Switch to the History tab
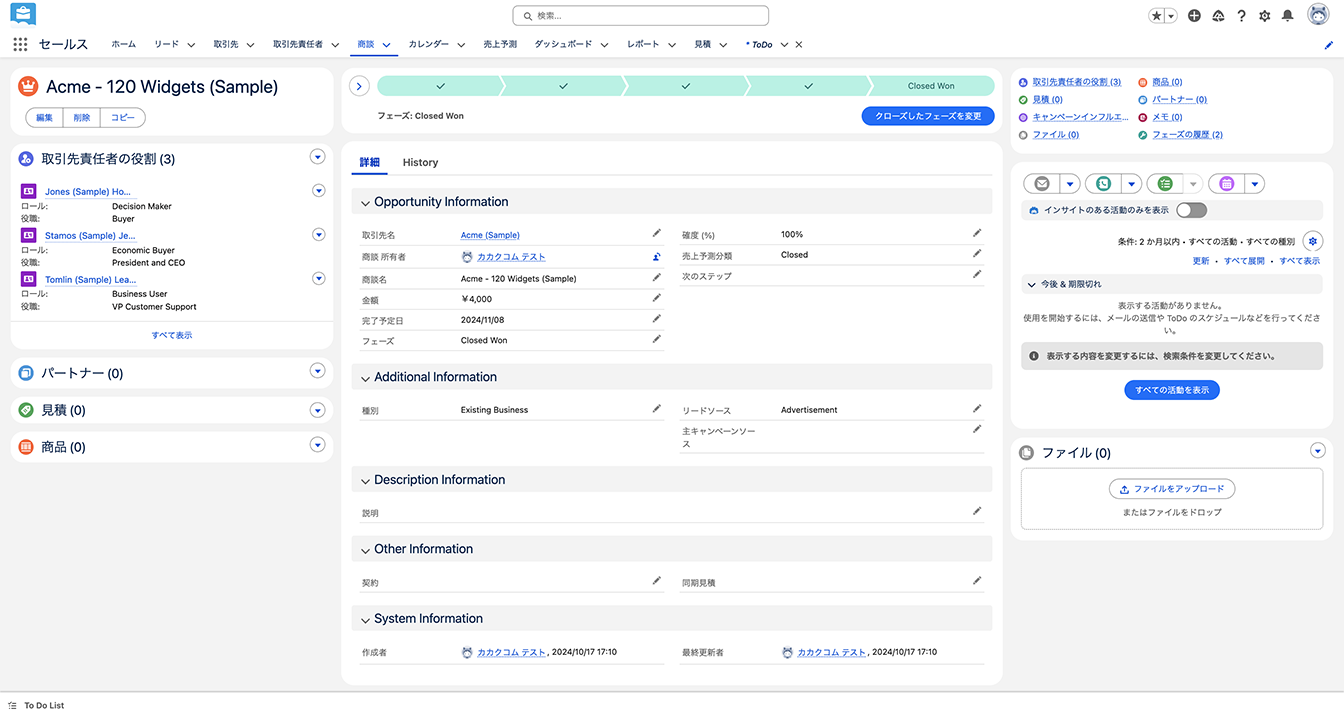This screenshot has height=718, width=1344. [420, 162]
